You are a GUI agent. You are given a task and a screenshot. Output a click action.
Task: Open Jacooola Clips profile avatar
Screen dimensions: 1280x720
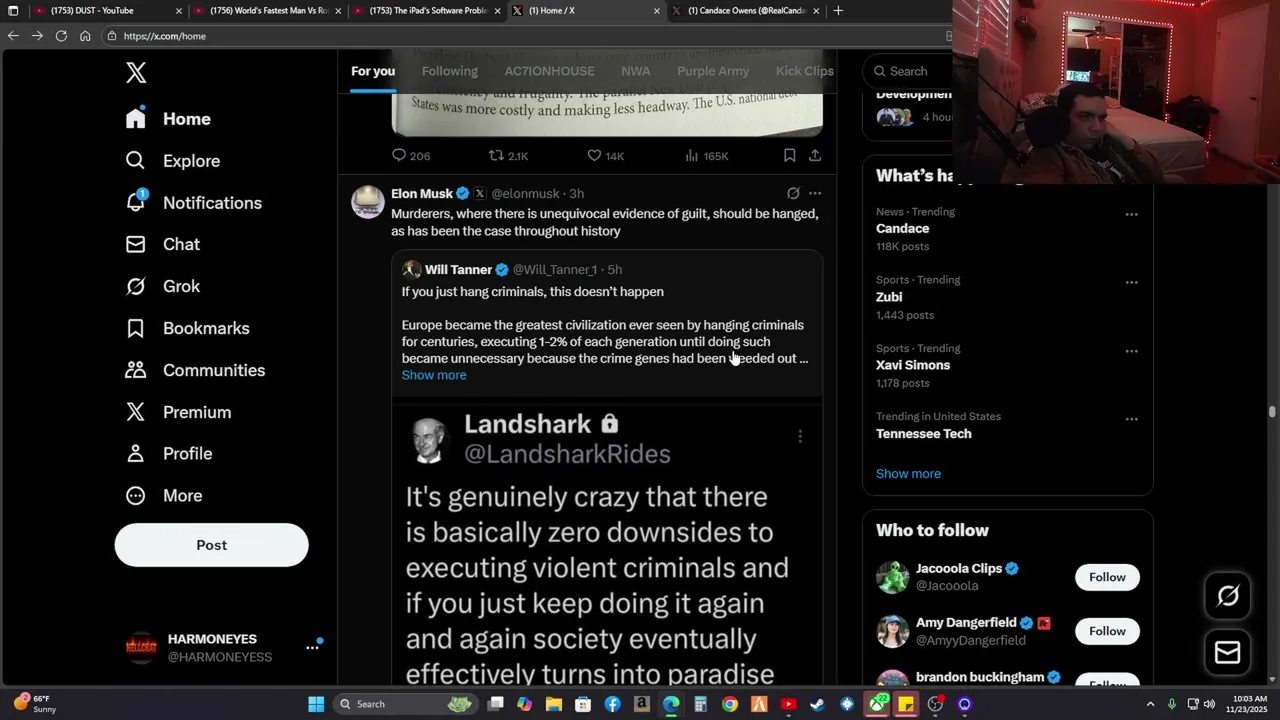[893, 577]
